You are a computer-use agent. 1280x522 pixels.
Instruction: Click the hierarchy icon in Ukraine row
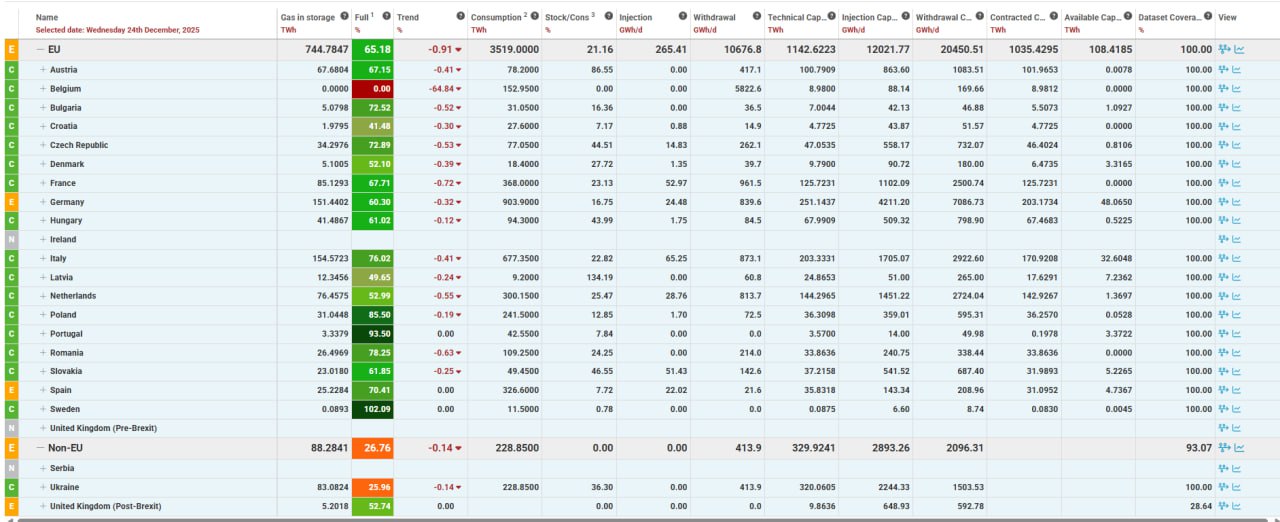(x=1224, y=487)
